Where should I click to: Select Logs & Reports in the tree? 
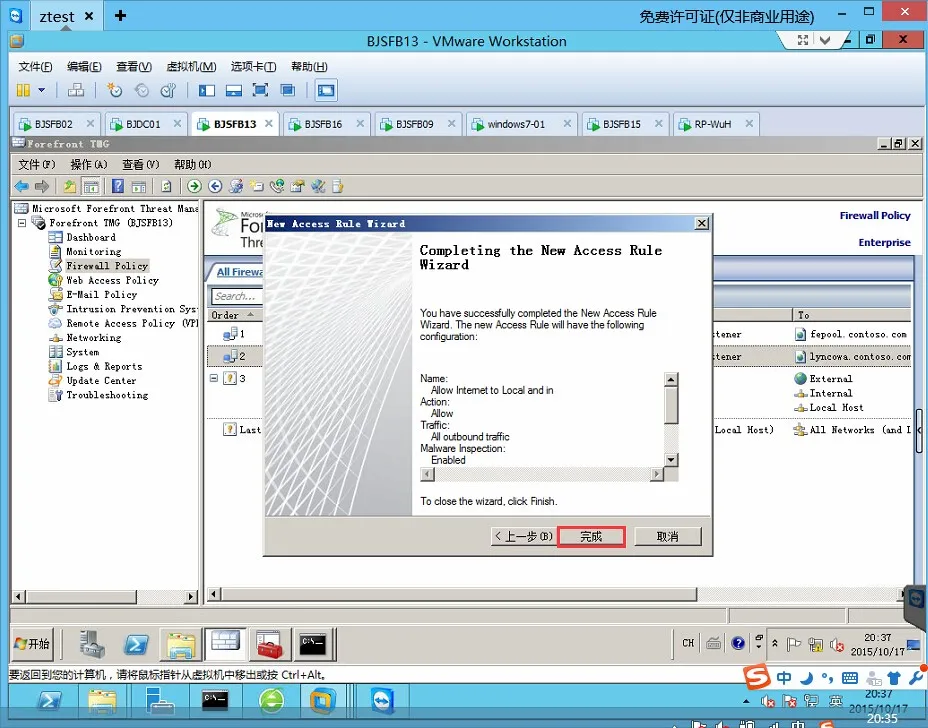click(x=104, y=366)
